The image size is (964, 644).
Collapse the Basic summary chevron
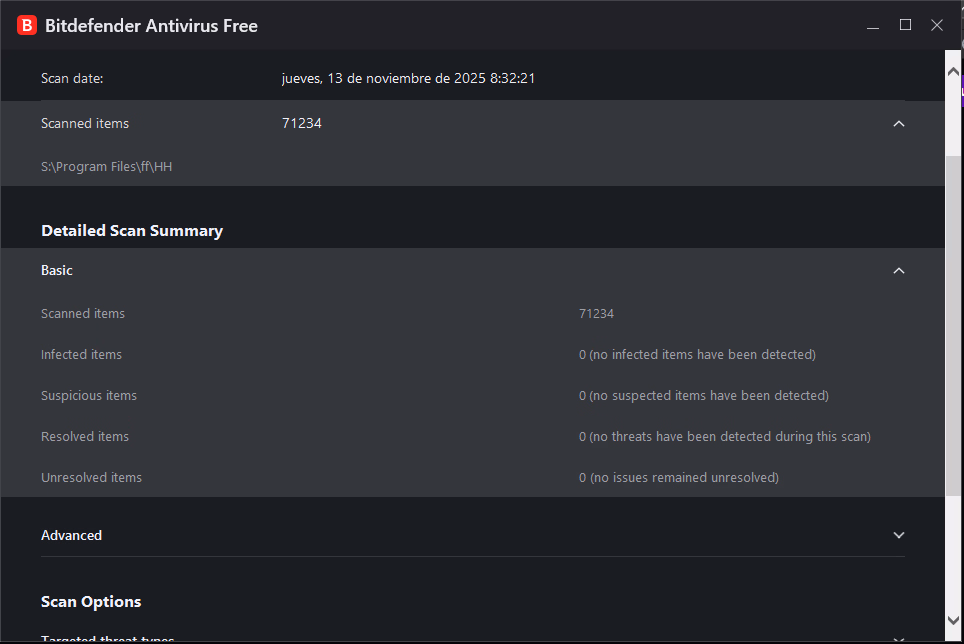898,271
